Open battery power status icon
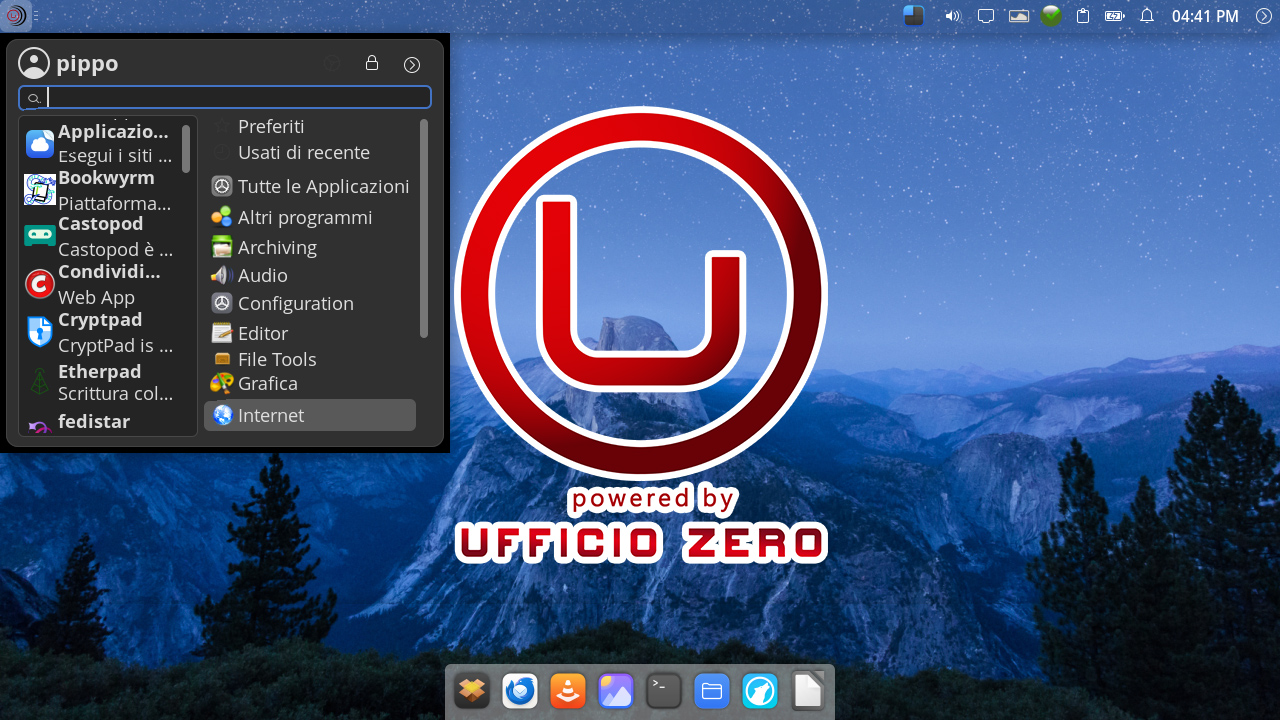Image resolution: width=1280 pixels, height=720 pixels. [1115, 16]
